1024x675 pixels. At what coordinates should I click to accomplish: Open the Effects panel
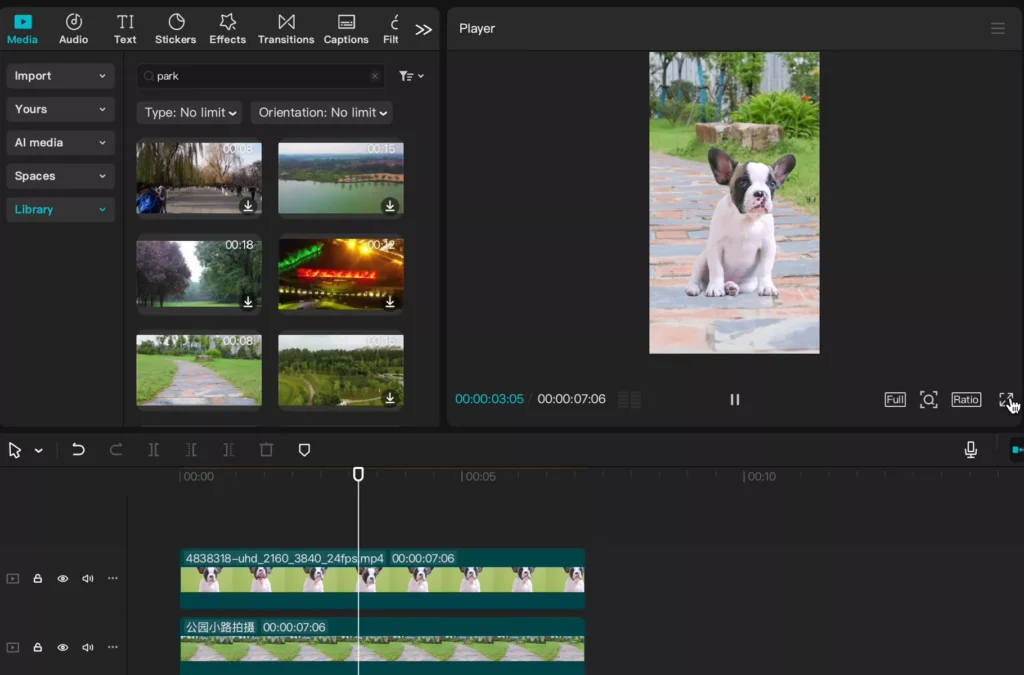[227, 29]
